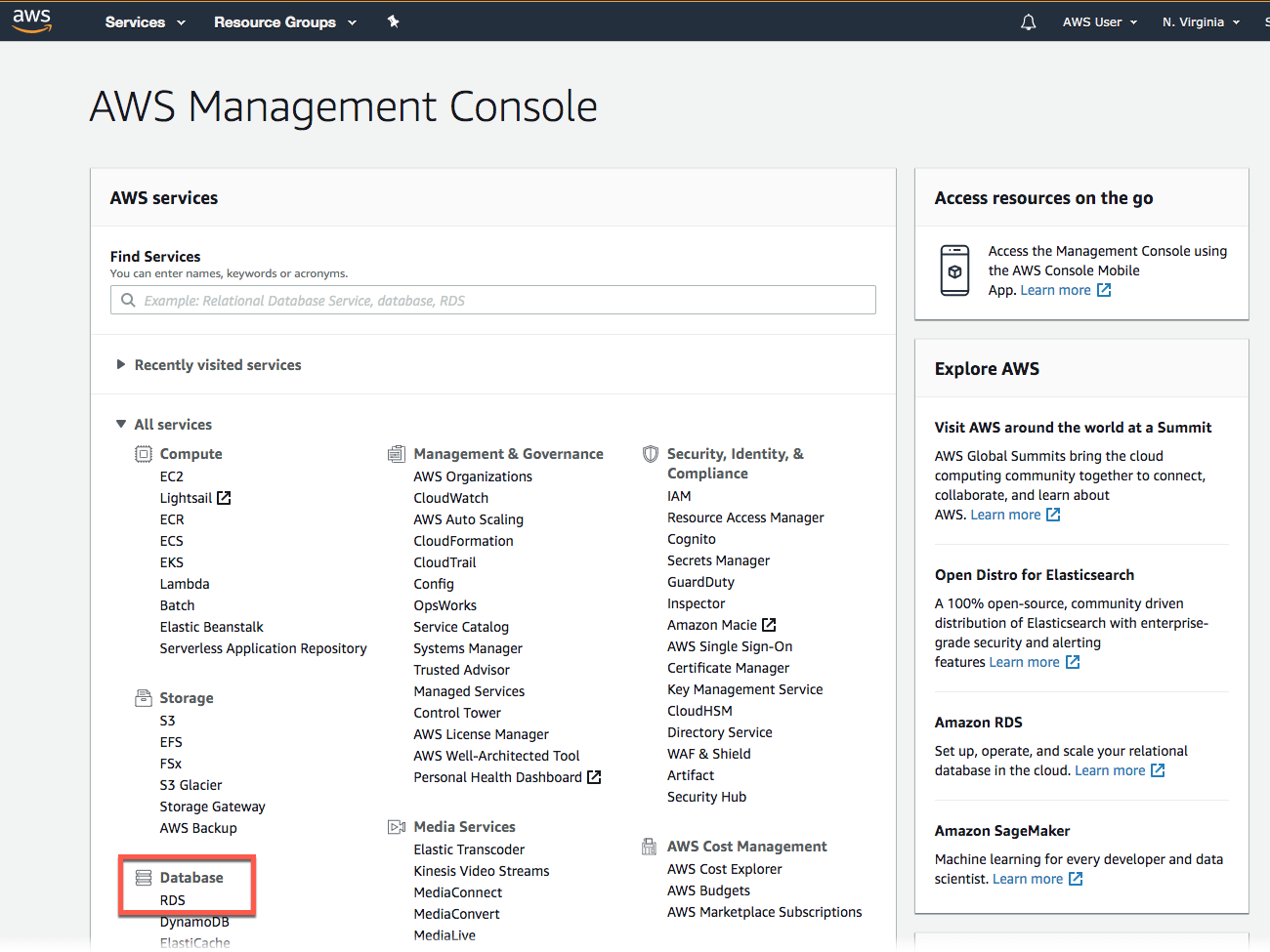Click the Security shield category icon
This screenshot has width=1270, height=952.
651,454
